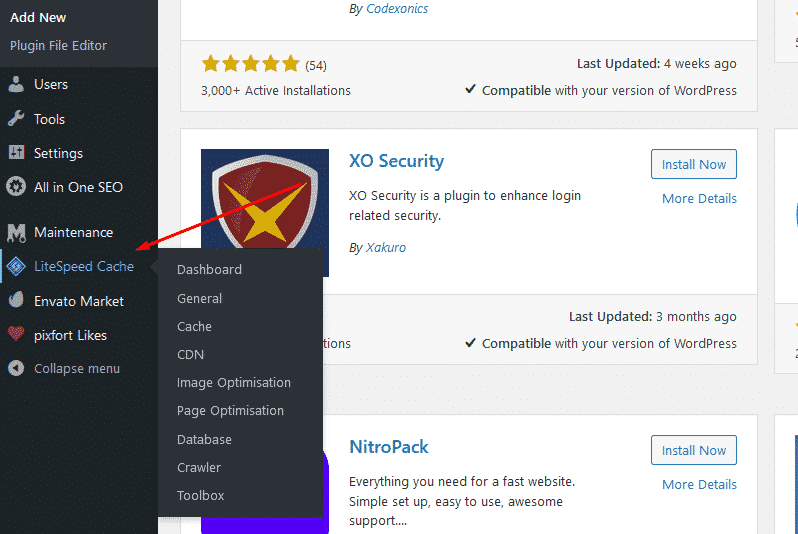Open Image Optimisation from the flyout menu
The image size is (798, 534).
pos(233,382)
